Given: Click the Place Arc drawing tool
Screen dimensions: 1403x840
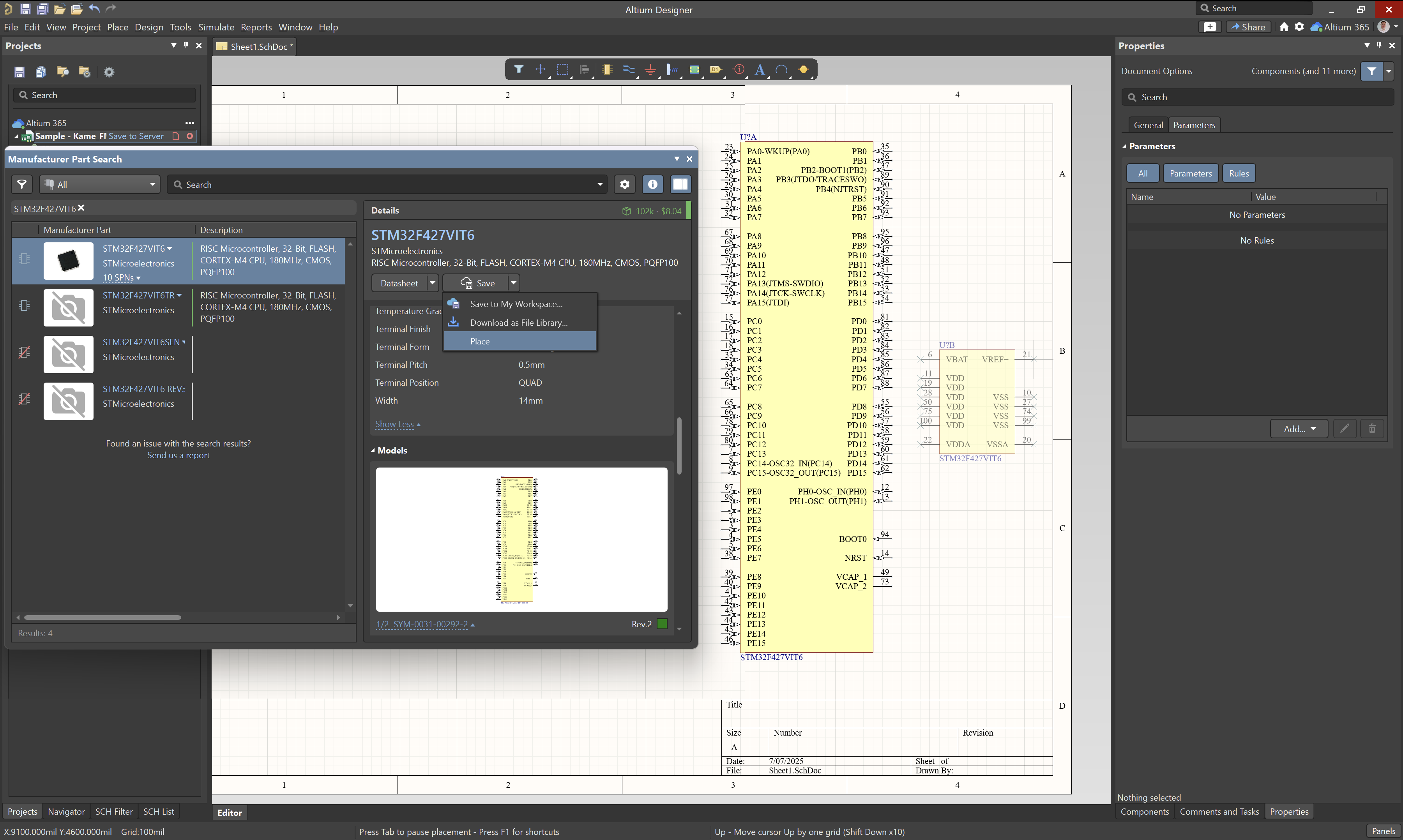Looking at the screenshot, I should point(781,70).
